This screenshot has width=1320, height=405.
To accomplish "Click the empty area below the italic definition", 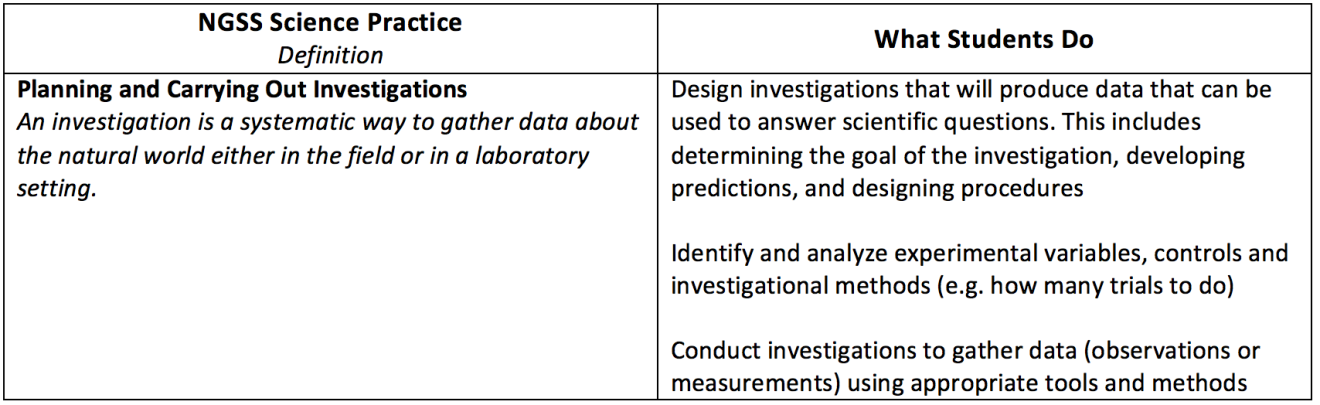I will click(x=332, y=300).
